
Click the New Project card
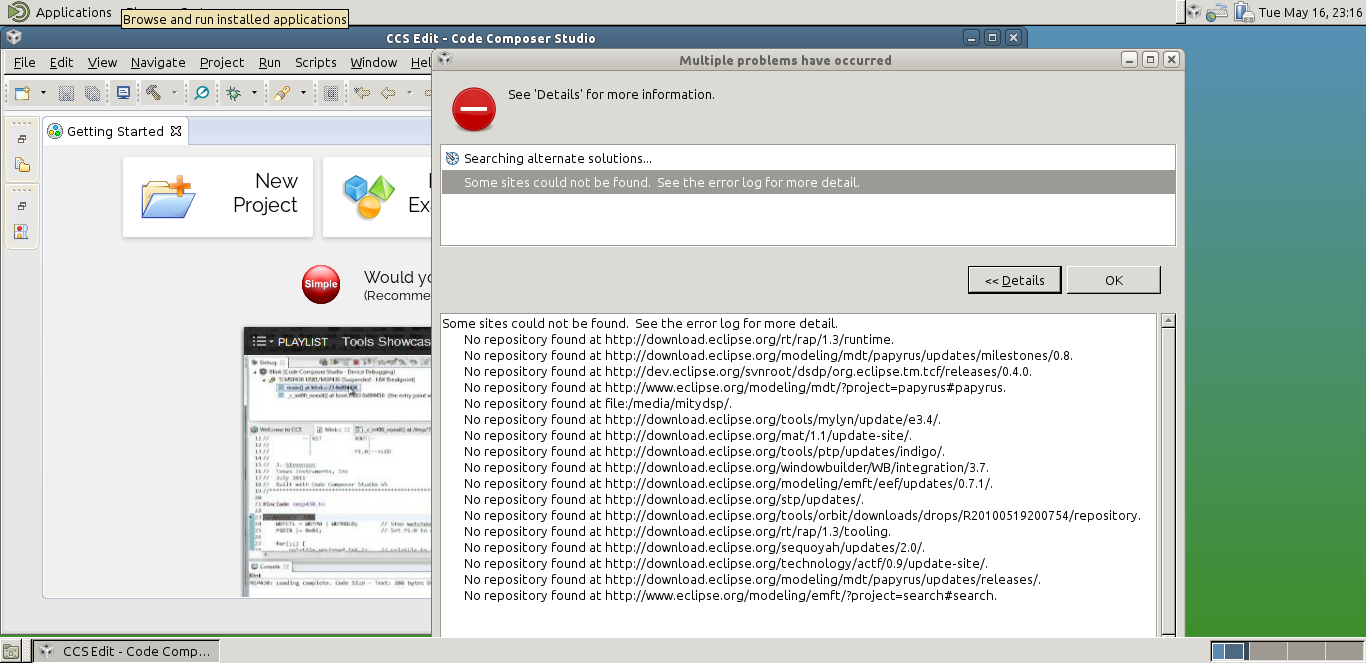[218, 196]
